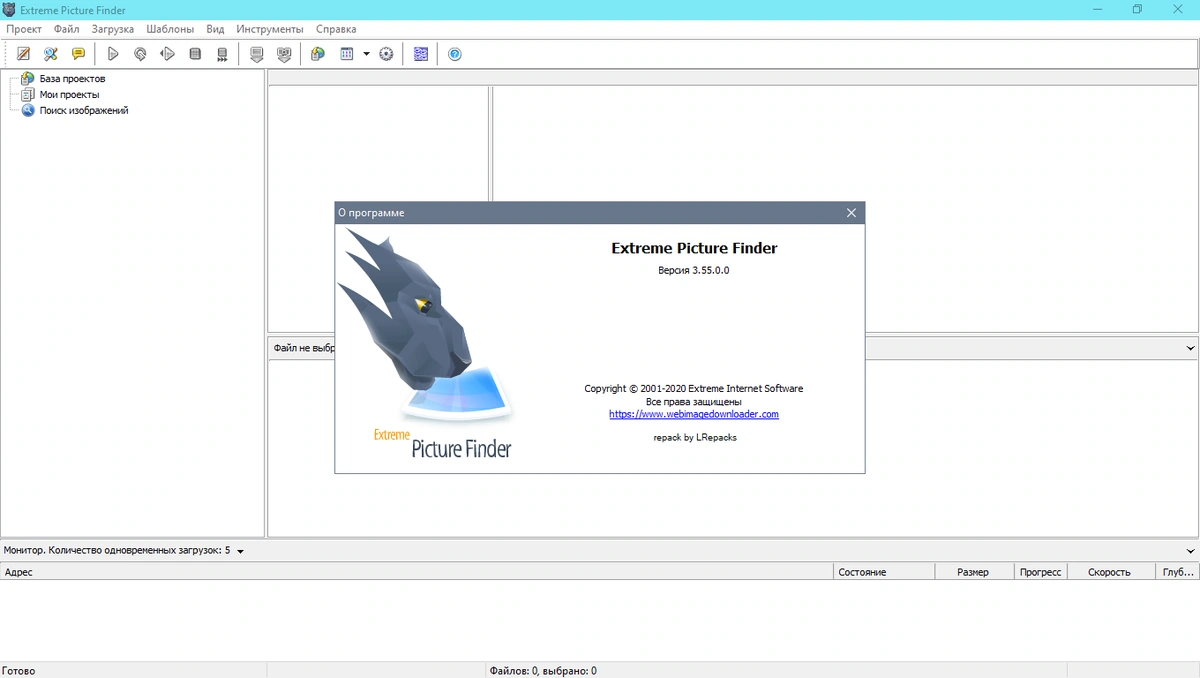Click the new project pencil icon
The image size is (1200, 678).
[24, 54]
